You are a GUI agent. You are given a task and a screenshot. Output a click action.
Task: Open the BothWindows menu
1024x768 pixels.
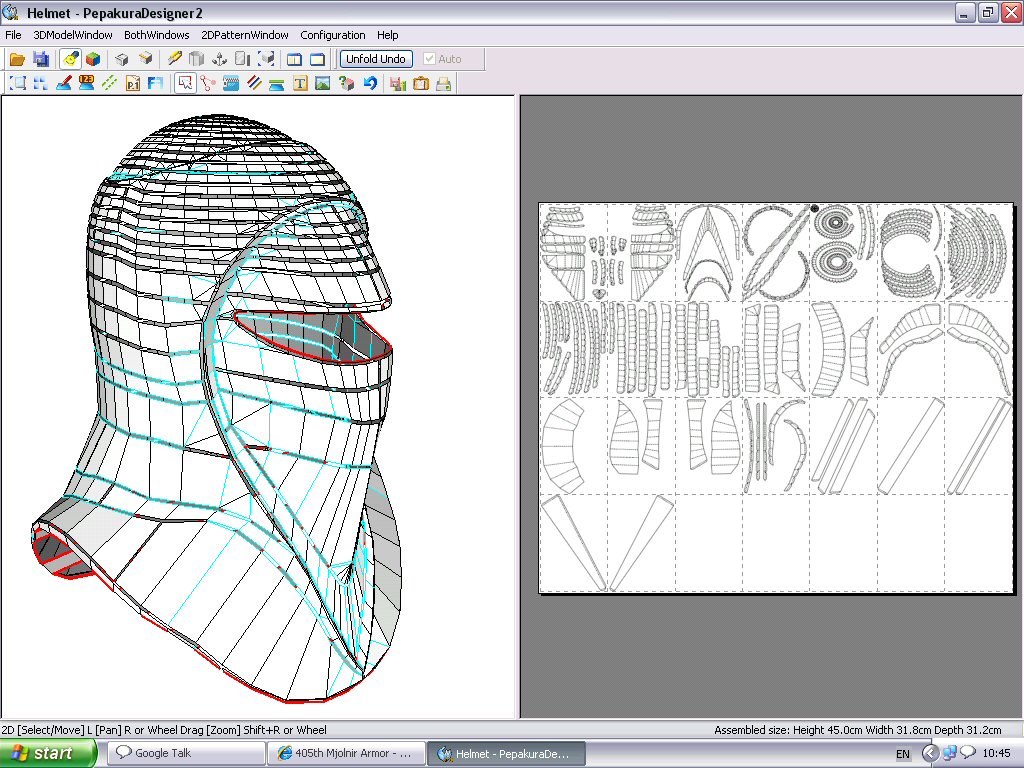[157, 35]
